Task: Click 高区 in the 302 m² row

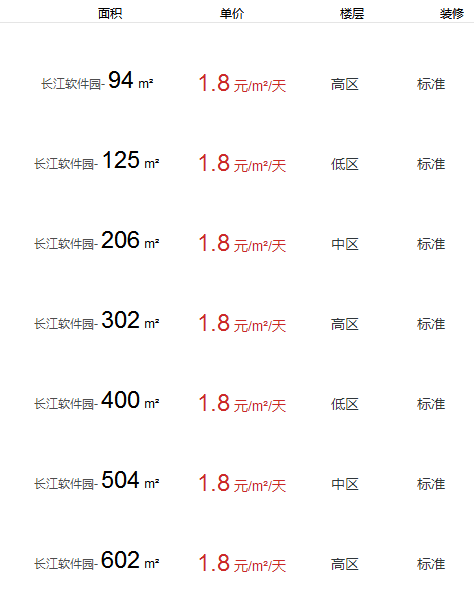Action: [x=345, y=324]
